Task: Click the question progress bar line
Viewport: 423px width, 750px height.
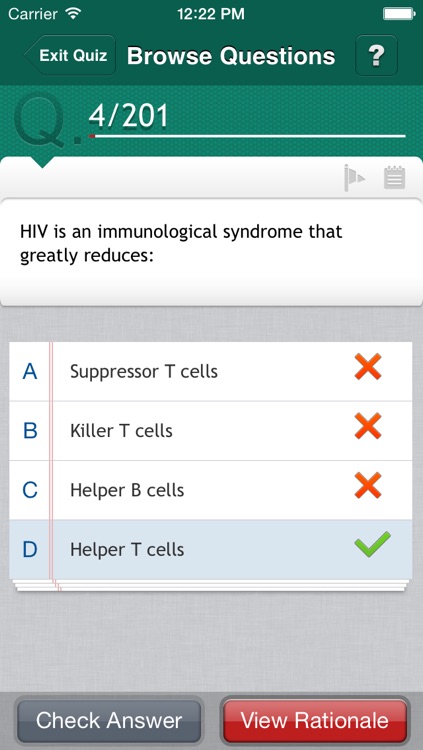Action: click(247, 136)
